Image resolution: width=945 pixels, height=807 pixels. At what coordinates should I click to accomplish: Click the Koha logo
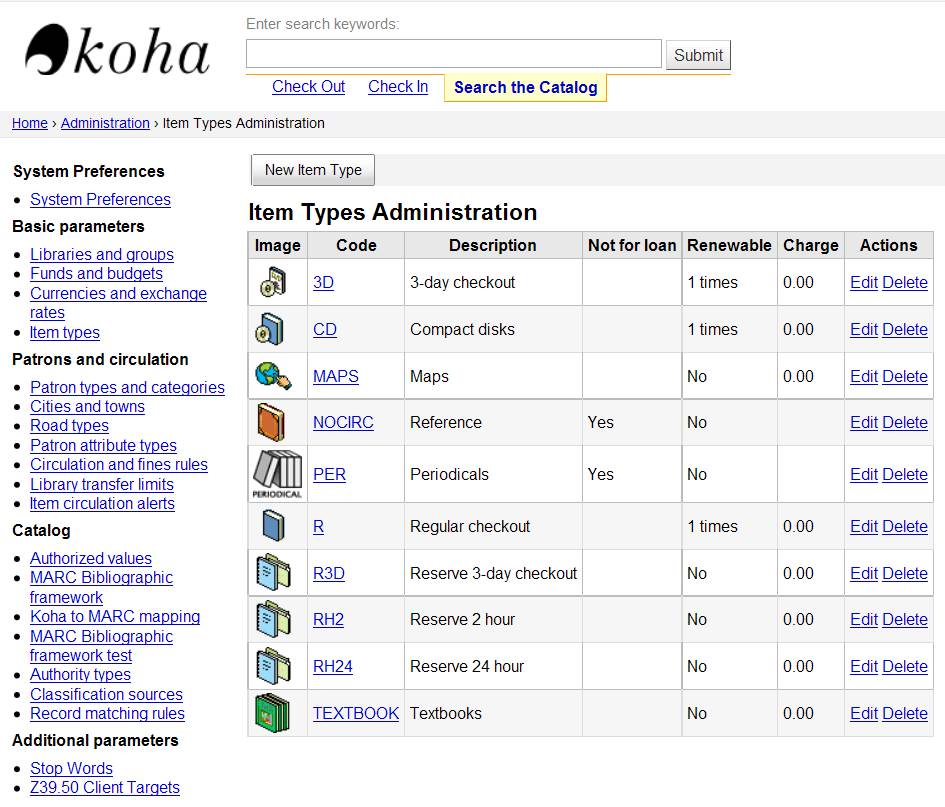(117, 51)
